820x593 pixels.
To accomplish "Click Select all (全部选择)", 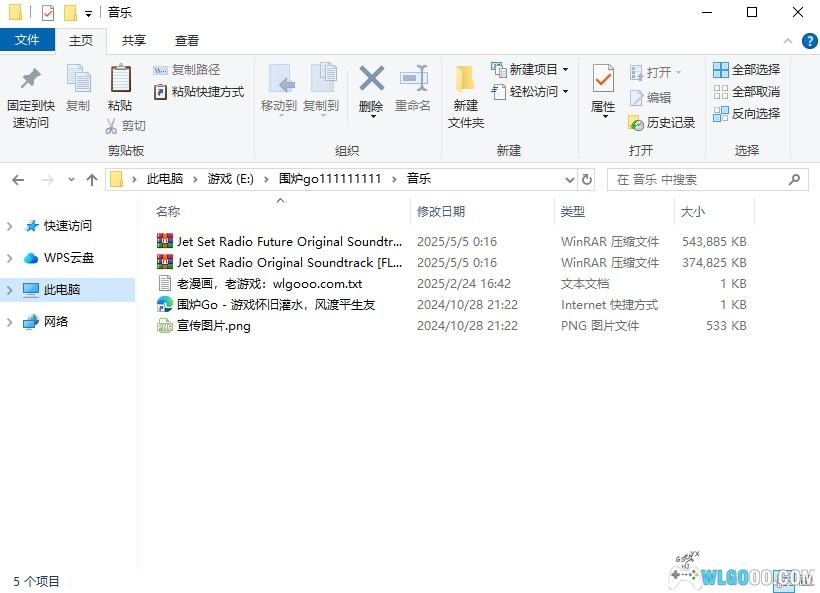I will 746,70.
